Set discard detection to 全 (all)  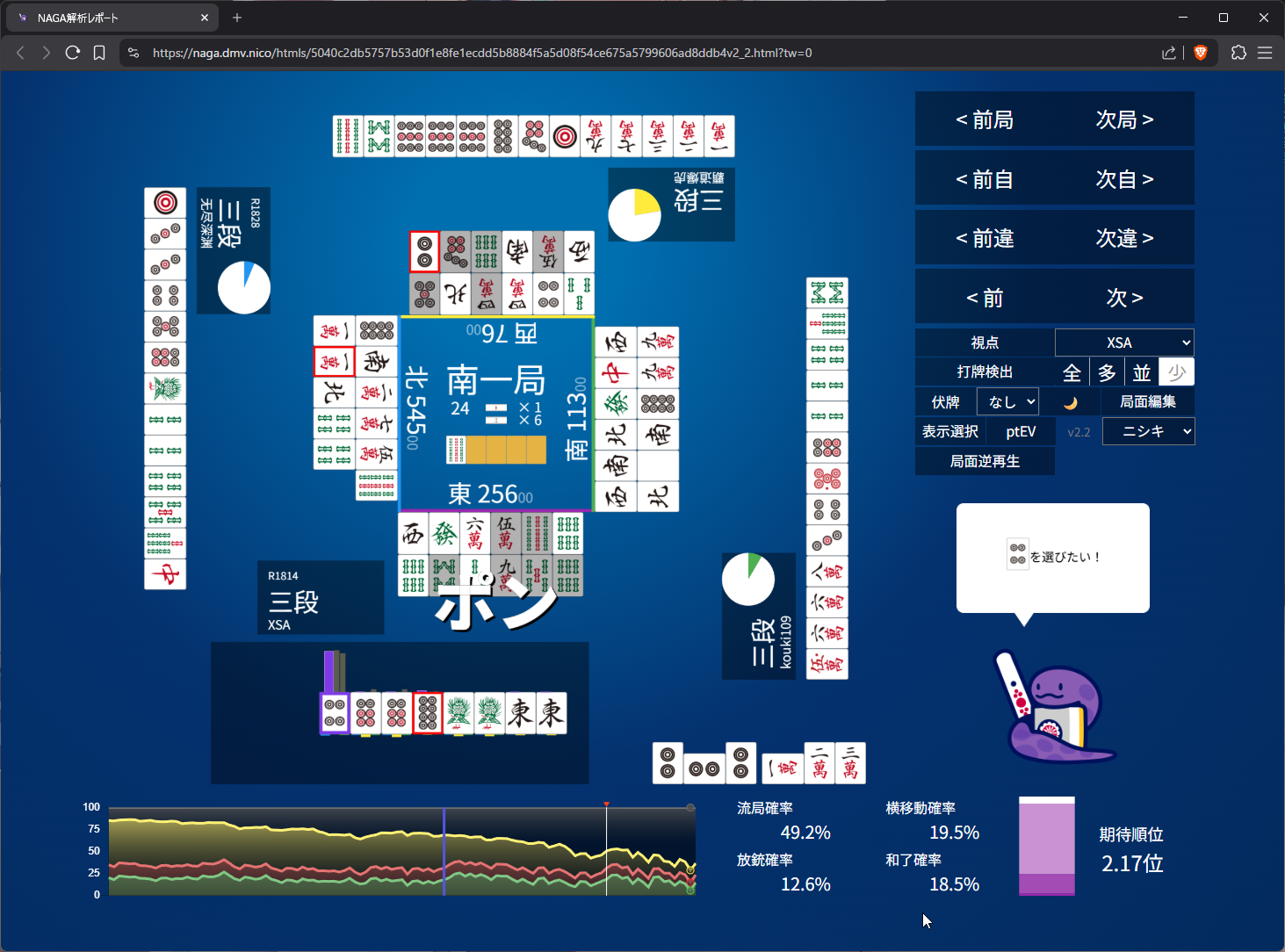tap(1072, 372)
